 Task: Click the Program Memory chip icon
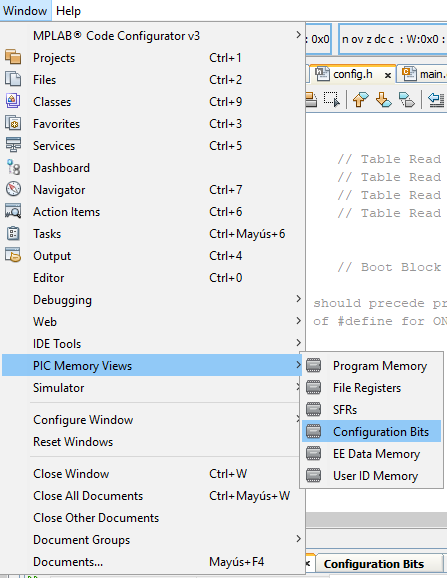pyautogui.click(x=314, y=366)
